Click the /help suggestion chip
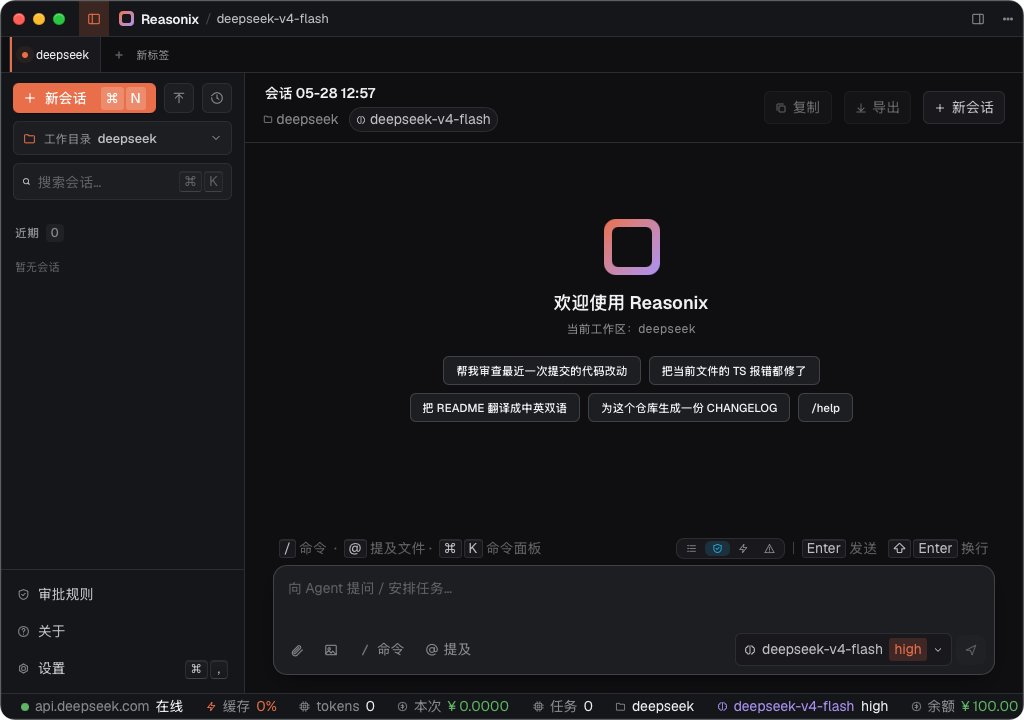The width and height of the screenshot is (1024, 720). point(825,408)
